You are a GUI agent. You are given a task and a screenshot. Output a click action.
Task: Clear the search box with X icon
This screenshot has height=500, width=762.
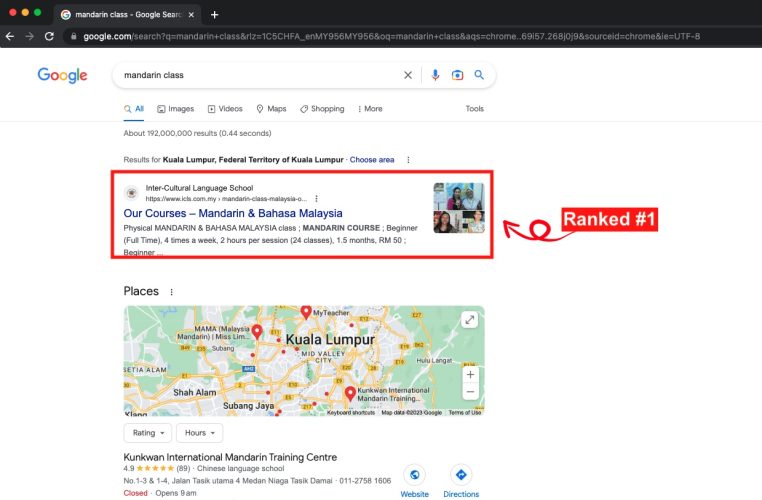[x=408, y=75]
